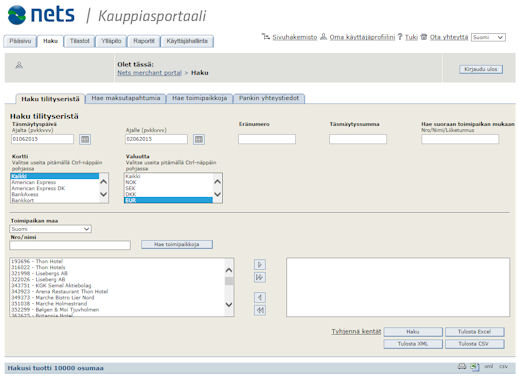The width and height of the screenshot is (518, 376).
Task: Select SEK in the Valuutta list
Action: [168, 188]
